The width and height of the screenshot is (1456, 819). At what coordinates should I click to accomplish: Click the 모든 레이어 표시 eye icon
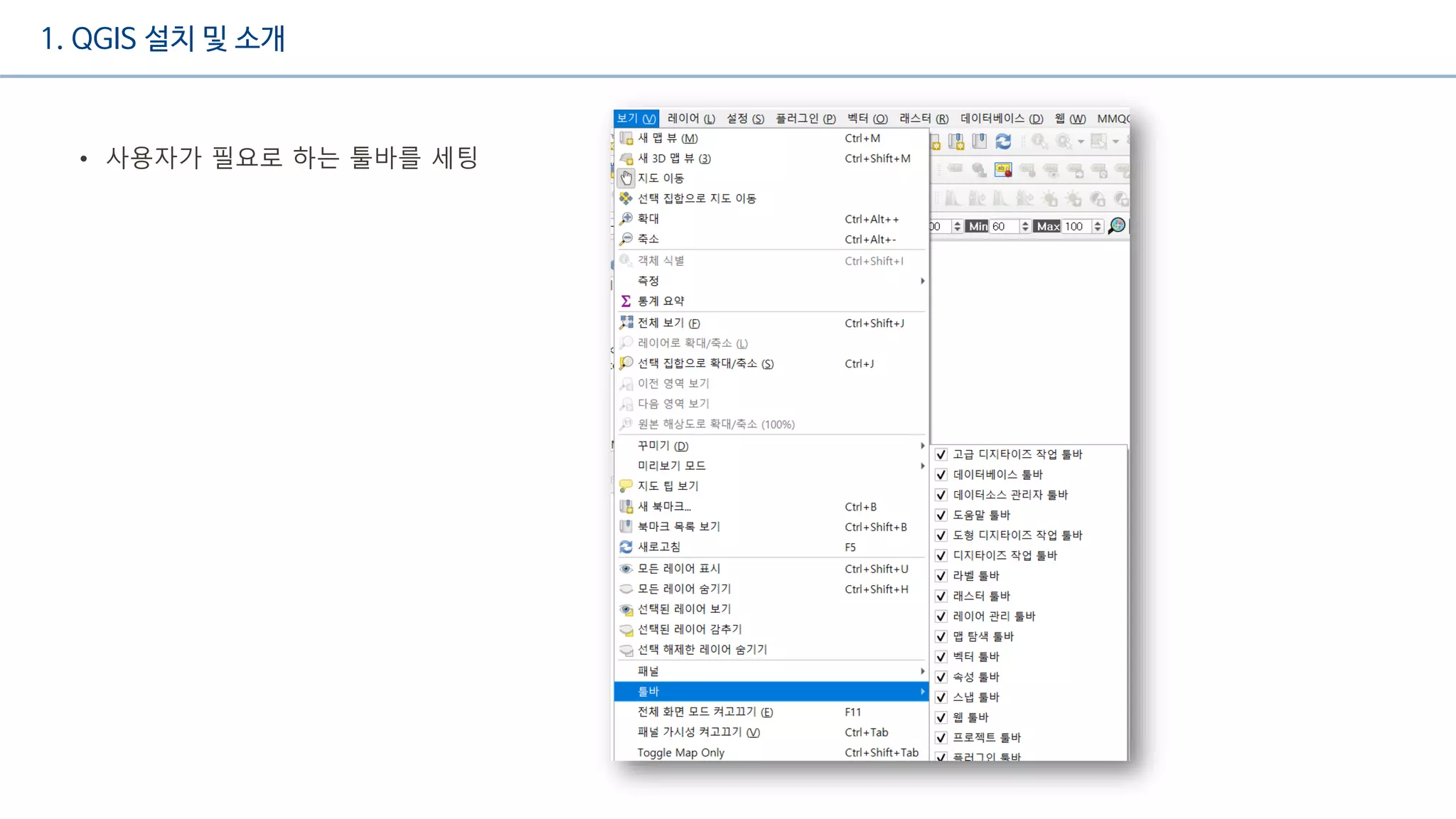pyautogui.click(x=626, y=568)
